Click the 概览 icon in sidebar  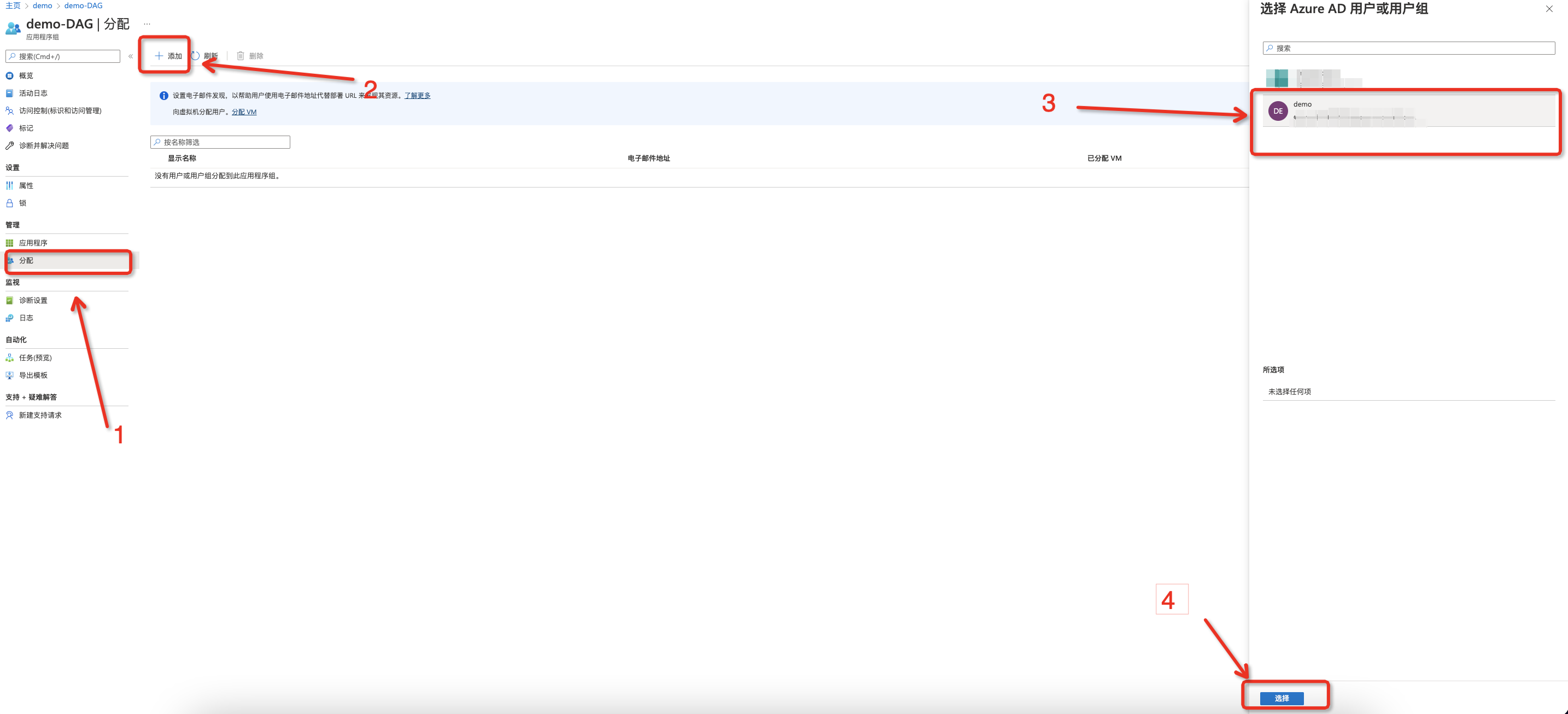tap(9, 75)
